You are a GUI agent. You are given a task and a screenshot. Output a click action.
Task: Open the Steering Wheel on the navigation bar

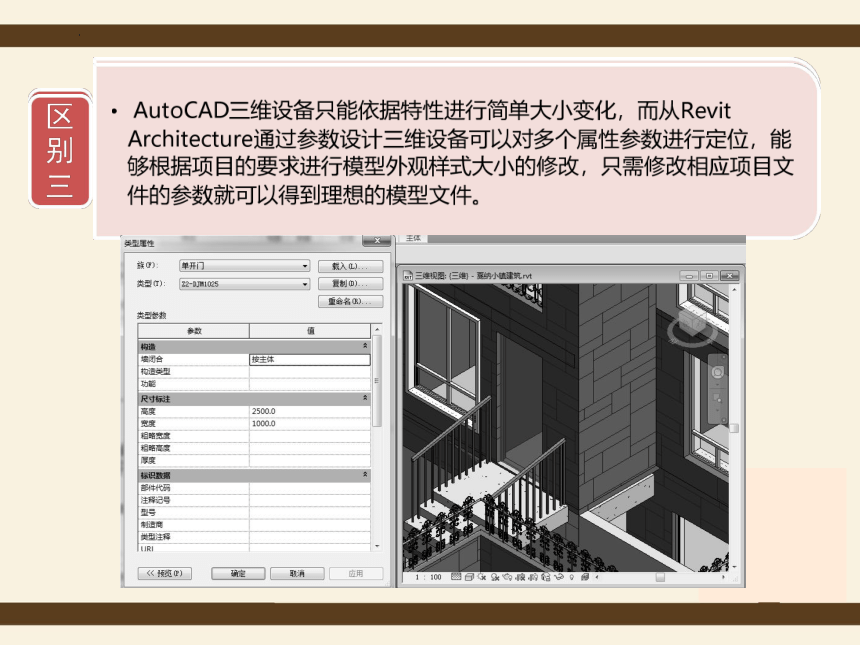tap(717, 372)
